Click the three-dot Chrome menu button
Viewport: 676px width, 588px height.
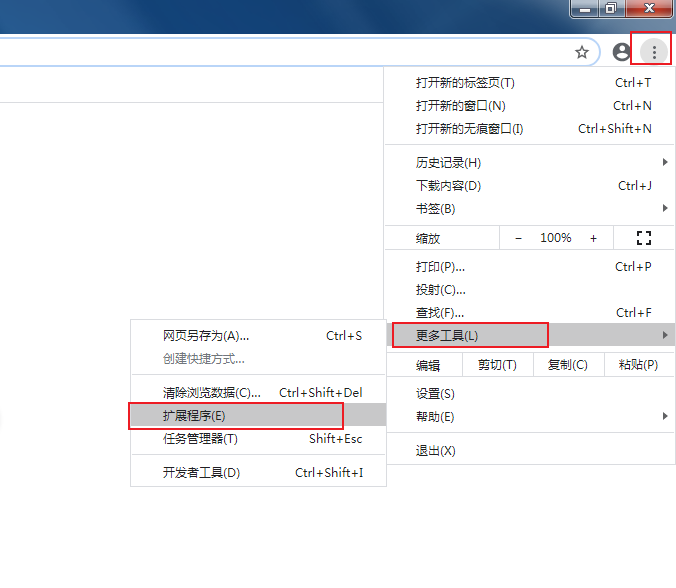pos(654,52)
